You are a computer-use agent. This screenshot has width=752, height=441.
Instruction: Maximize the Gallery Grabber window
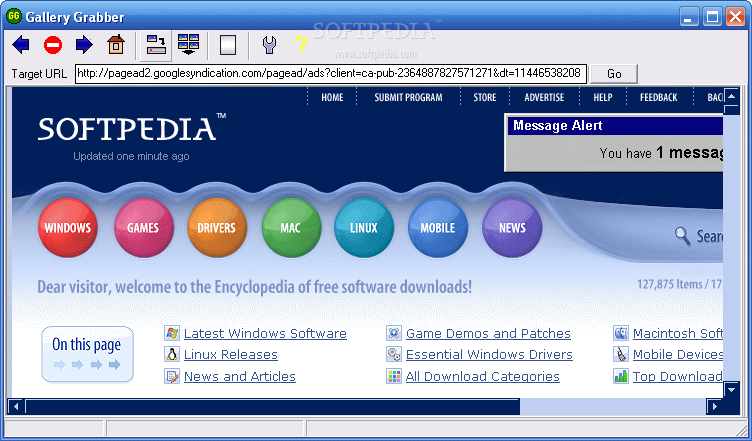point(713,18)
